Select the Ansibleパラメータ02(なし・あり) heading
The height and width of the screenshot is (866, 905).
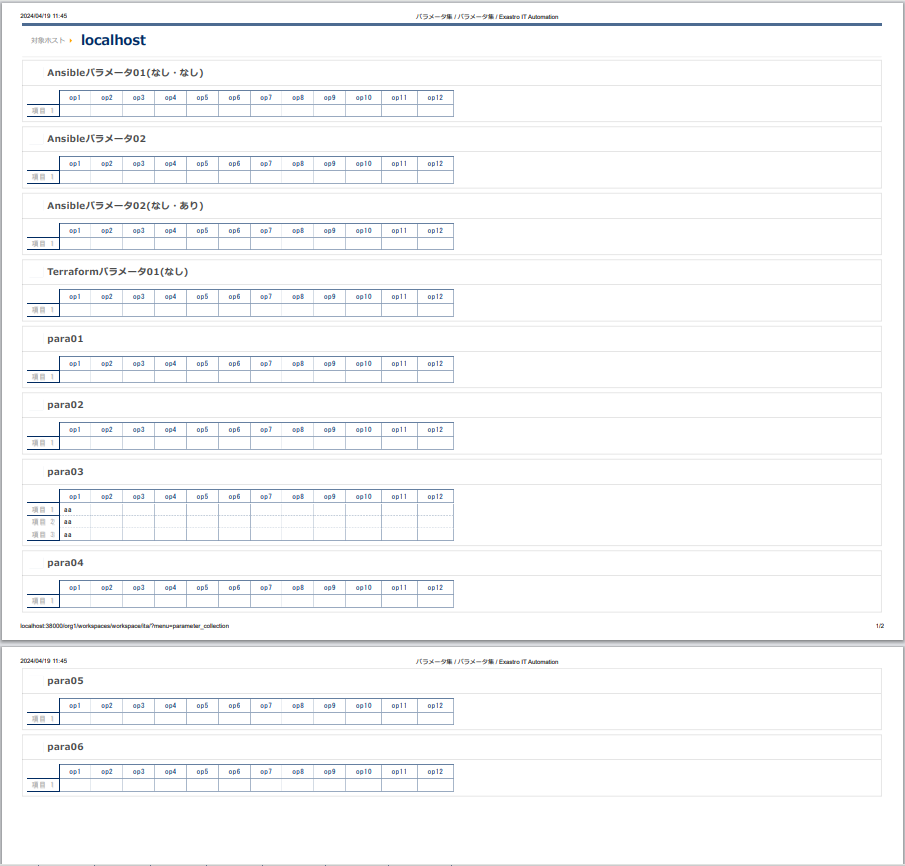coord(125,206)
